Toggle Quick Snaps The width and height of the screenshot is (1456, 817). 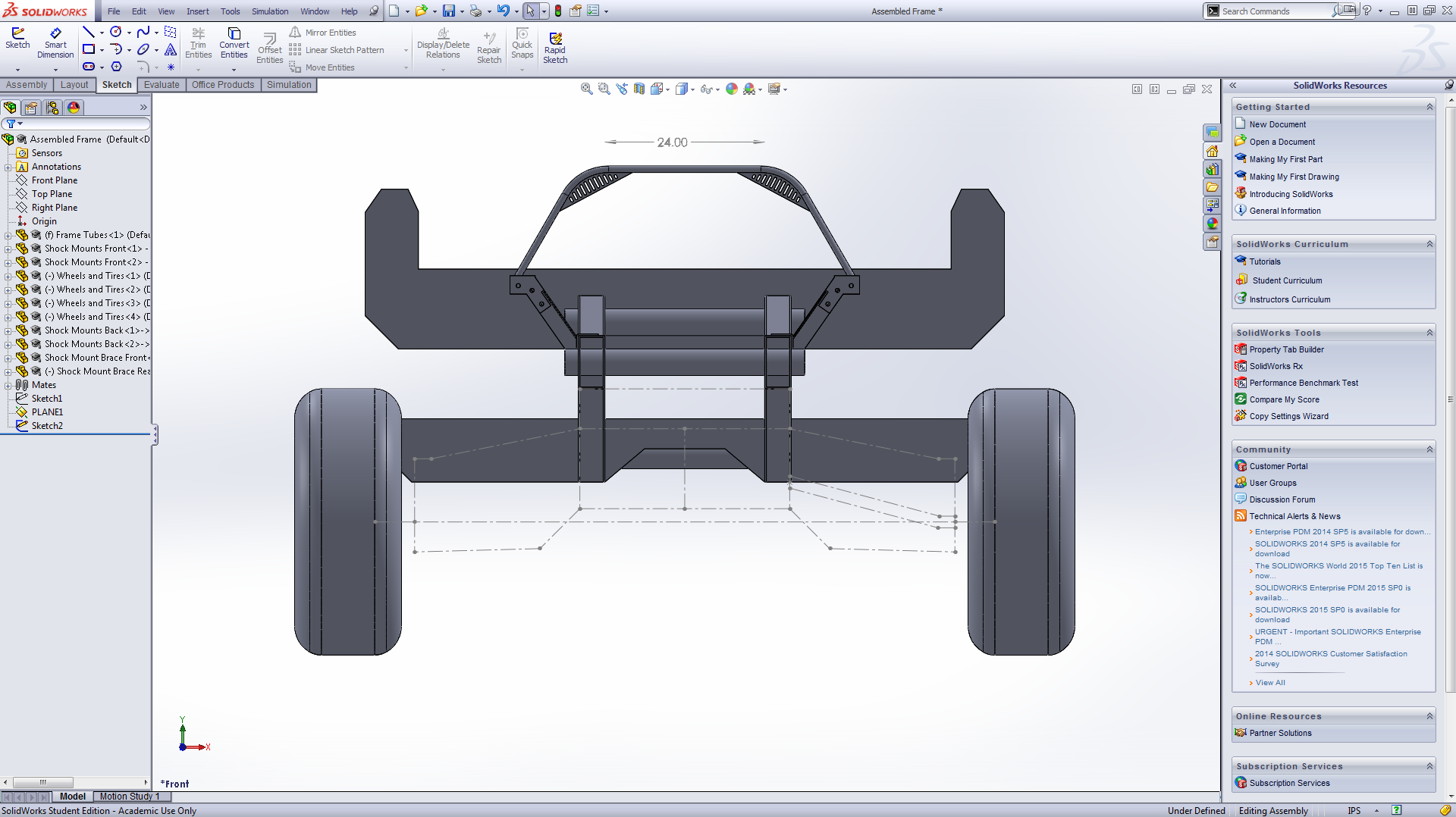[522, 43]
